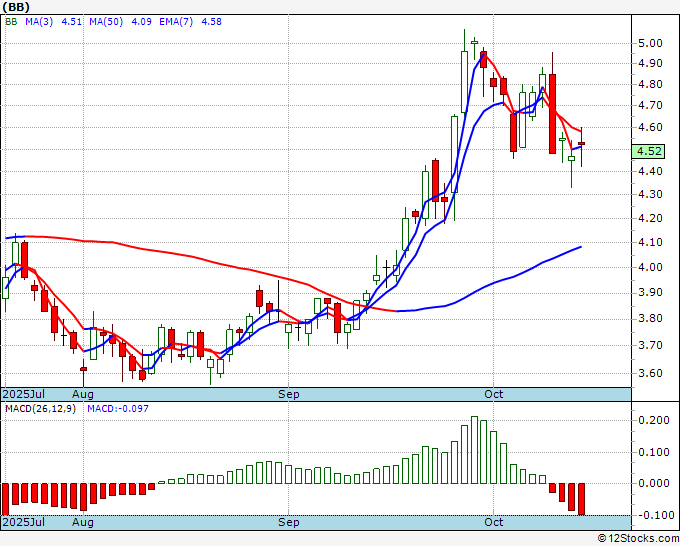Click the MA(50) legend label
680x546 pixels.
pyautogui.click(x=106, y=22)
